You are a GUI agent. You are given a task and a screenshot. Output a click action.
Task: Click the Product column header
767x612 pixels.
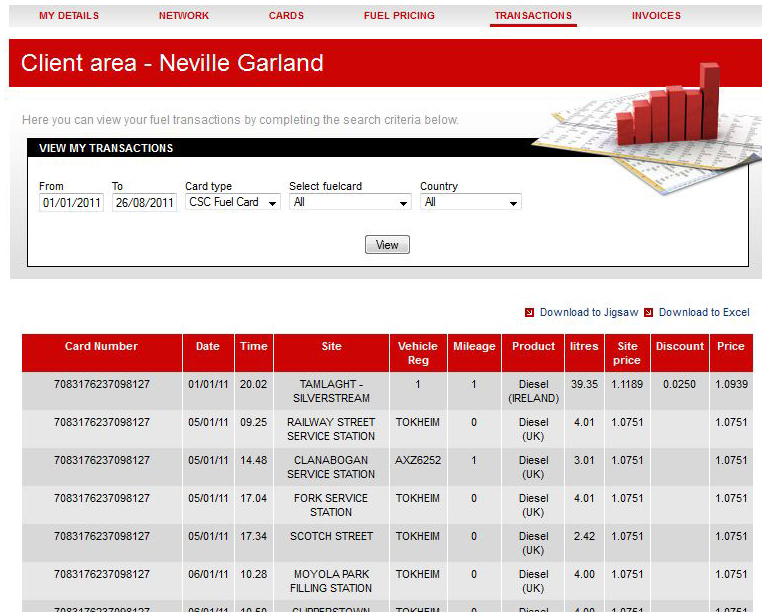pos(533,353)
